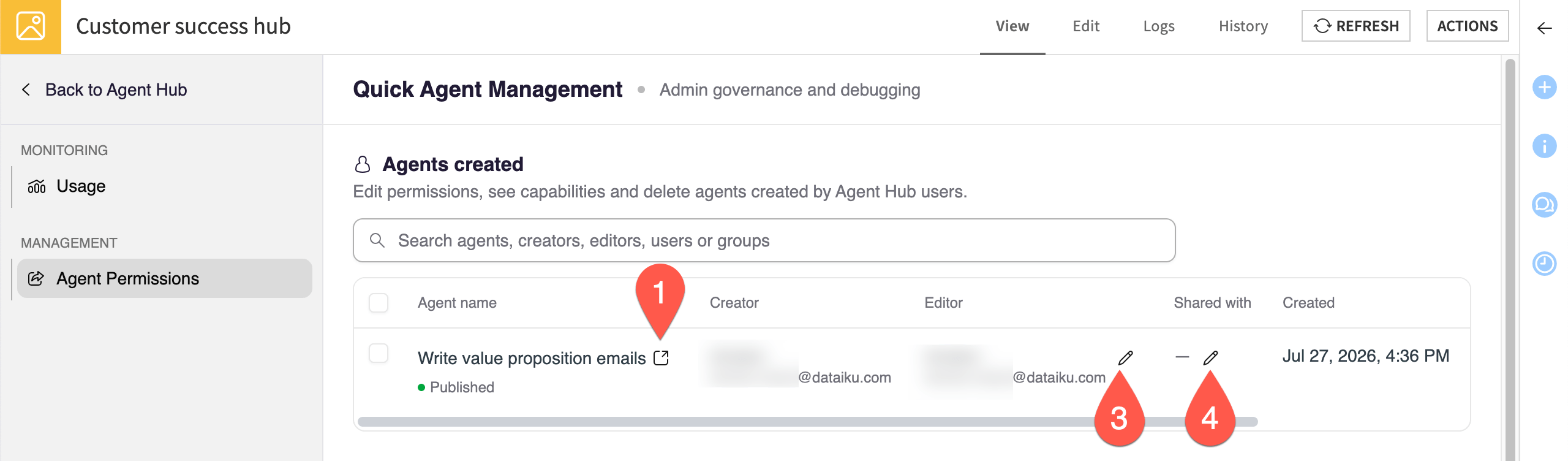The height and width of the screenshot is (461, 1568).
Task: Click the Agent Permissions share icon
Action: (36, 278)
